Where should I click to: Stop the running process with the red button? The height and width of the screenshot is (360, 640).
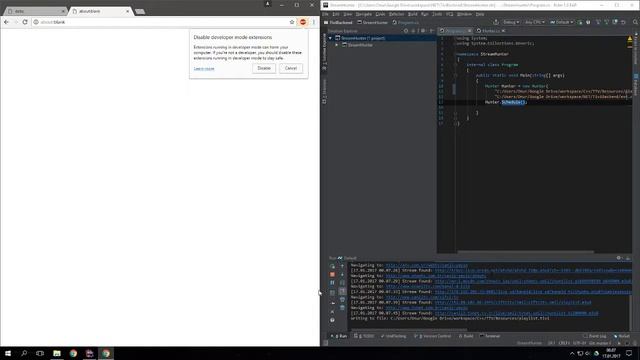click(x=332, y=274)
